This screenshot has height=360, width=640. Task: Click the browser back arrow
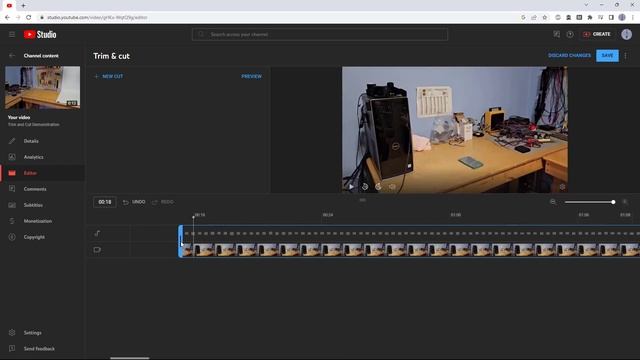tap(7, 18)
